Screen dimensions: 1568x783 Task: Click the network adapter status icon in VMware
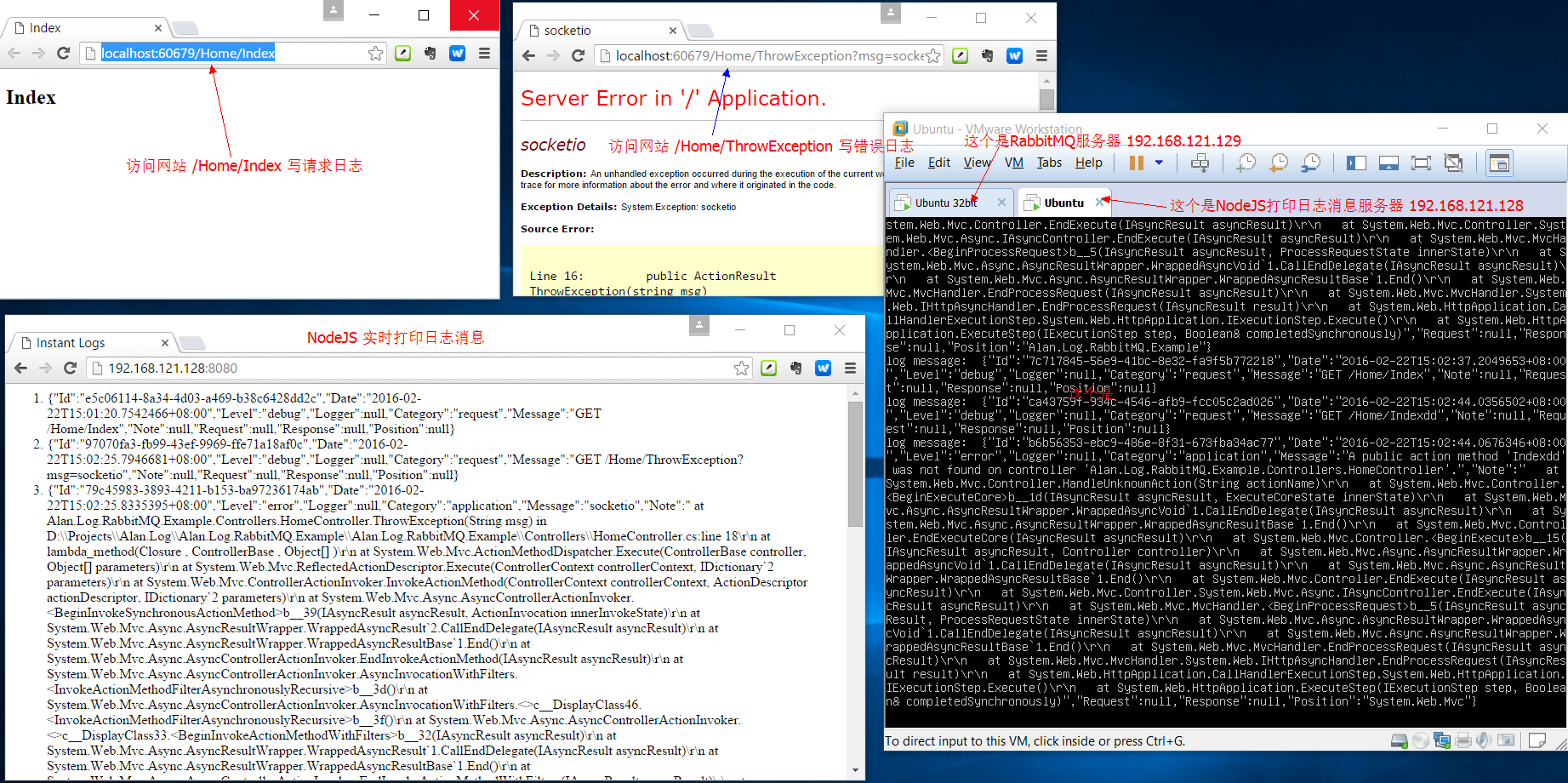tap(1442, 740)
